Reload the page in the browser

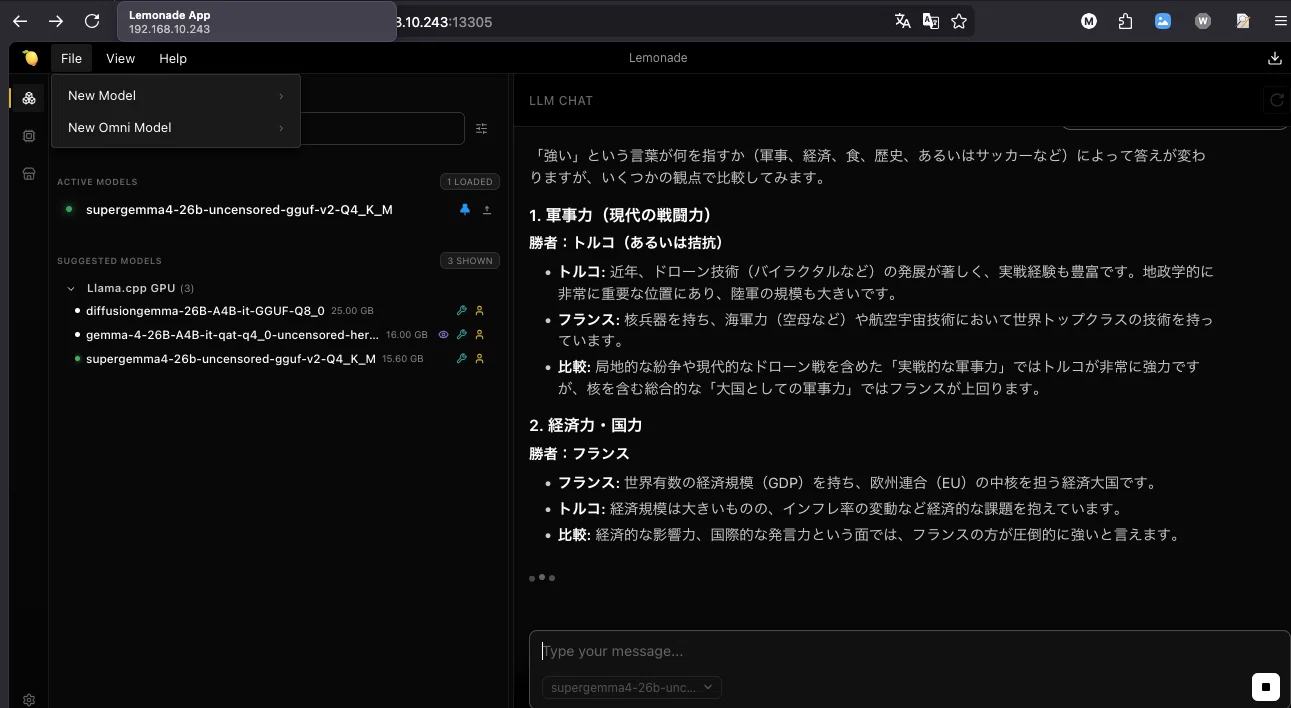92,21
